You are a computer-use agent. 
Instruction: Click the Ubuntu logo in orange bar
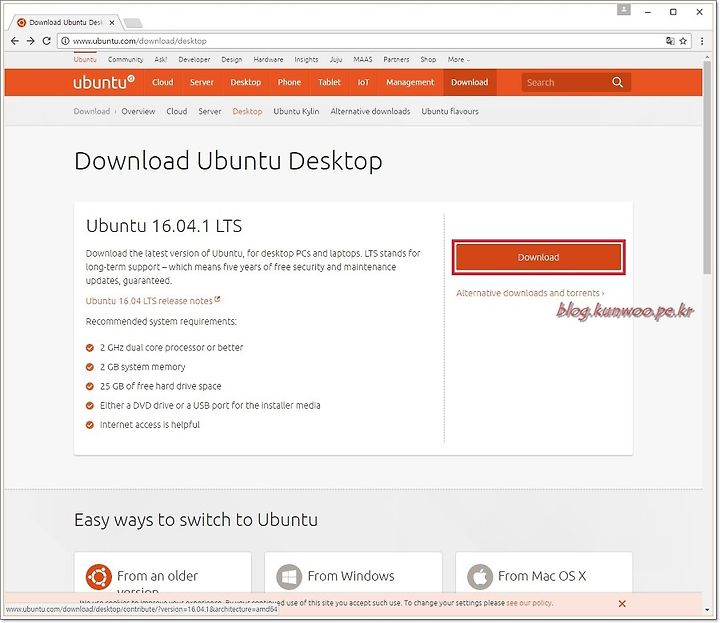[x=104, y=82]
